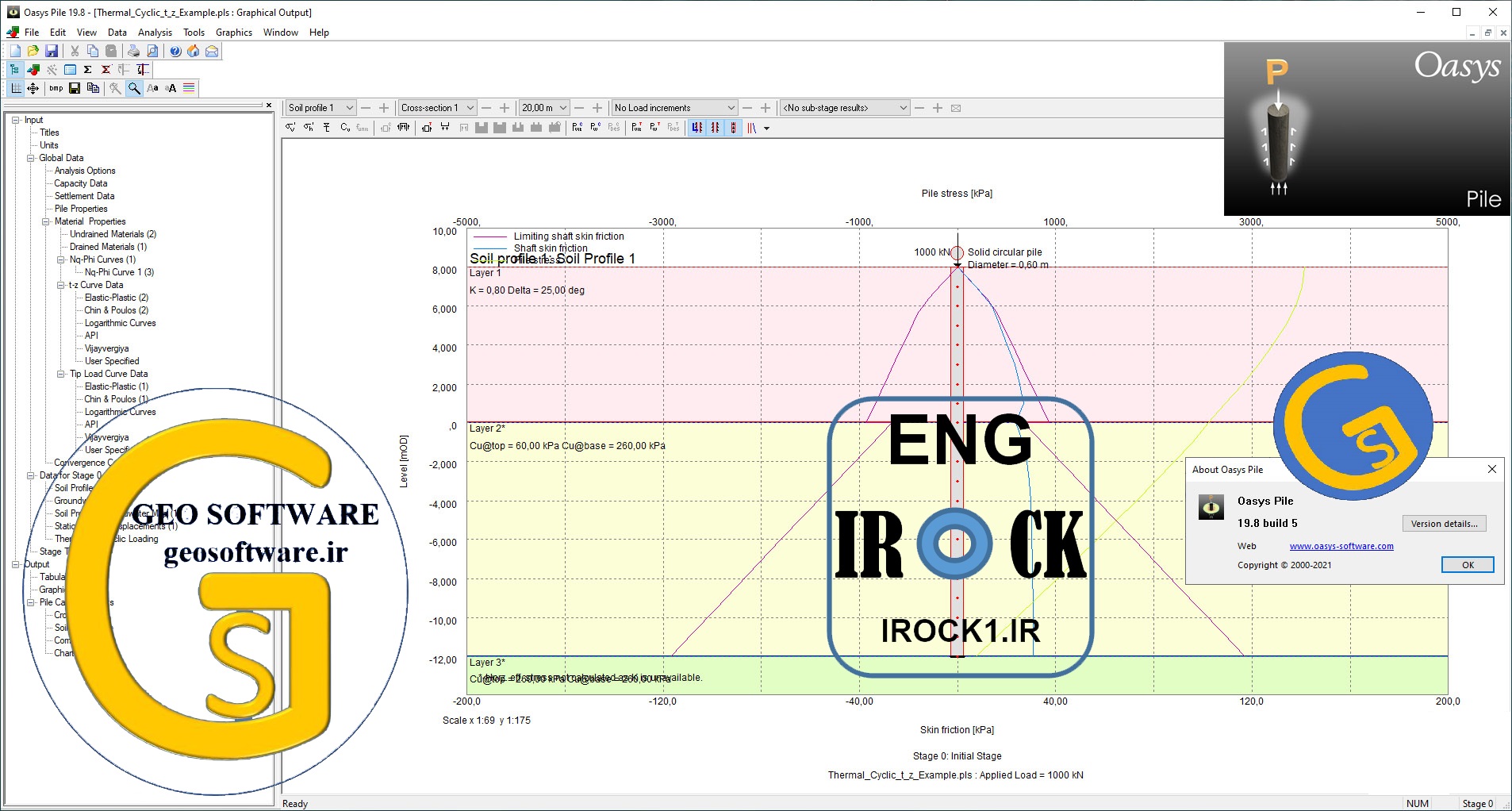The width and height of the screenshot is (1512, 811).
Task: Open Print Preview from the toolbar
Action: pos(152,51)
